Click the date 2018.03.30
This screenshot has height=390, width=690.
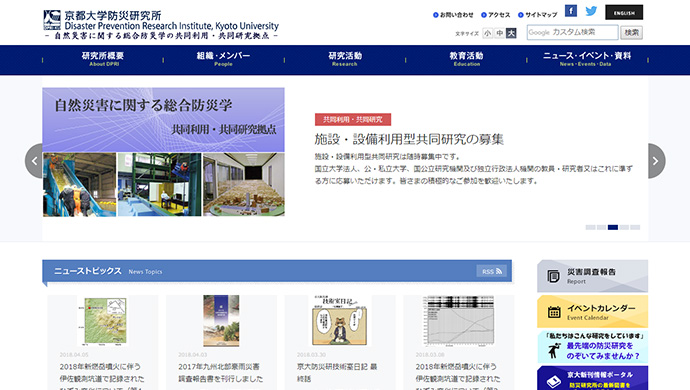click(x=311, y=354)
